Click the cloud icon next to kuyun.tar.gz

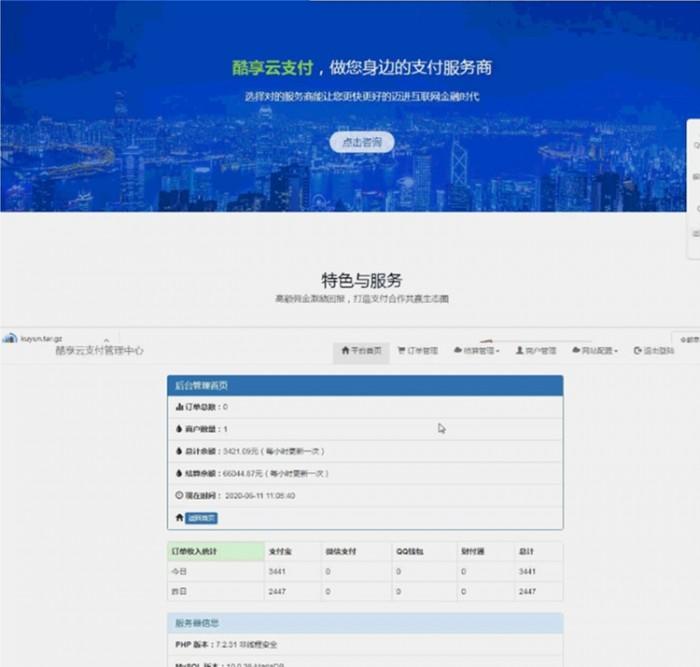(10, 338)
